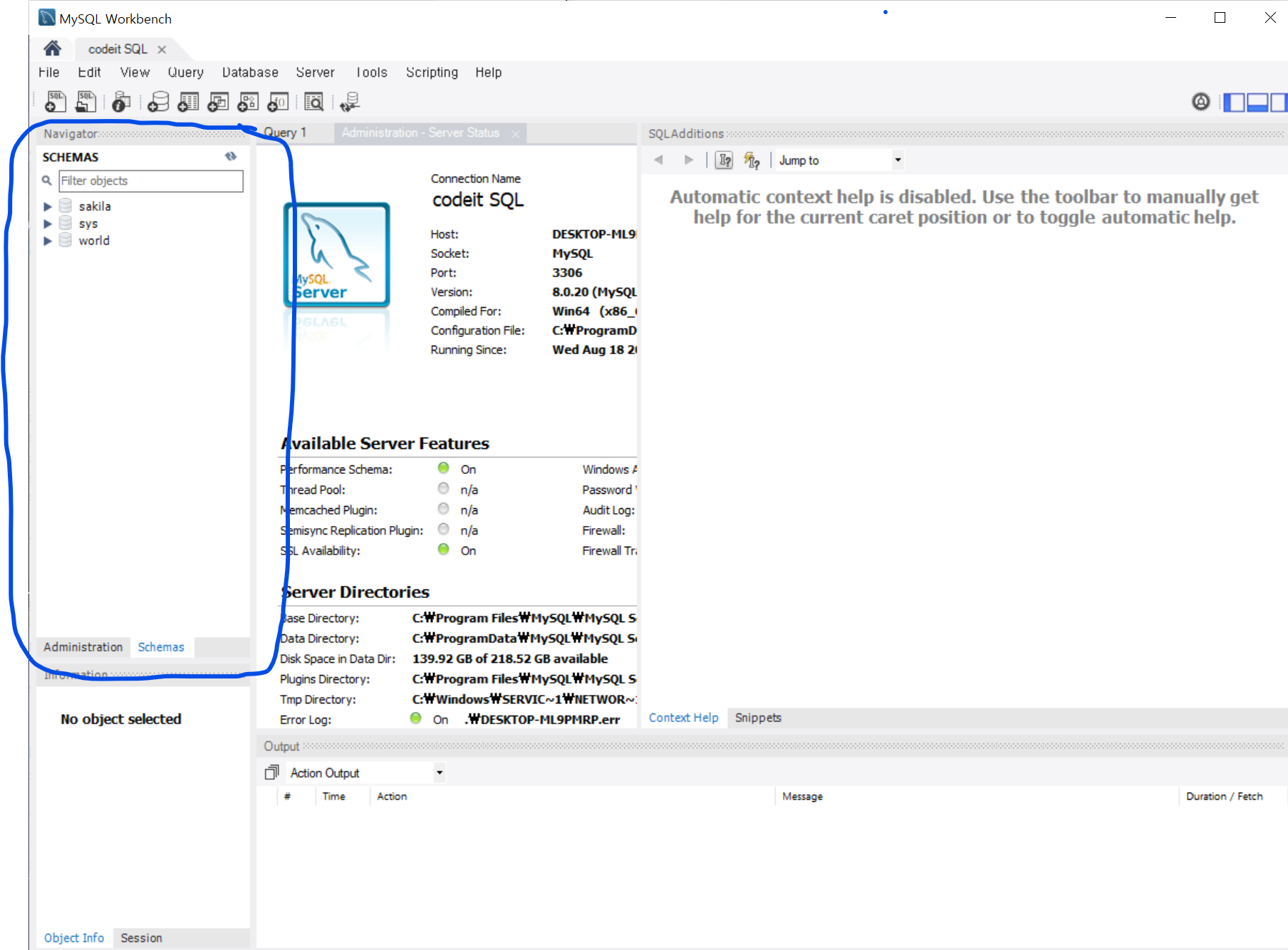Screen dimensions: 1288x950
Task: Create a new view icon
Action: (218, 102)
